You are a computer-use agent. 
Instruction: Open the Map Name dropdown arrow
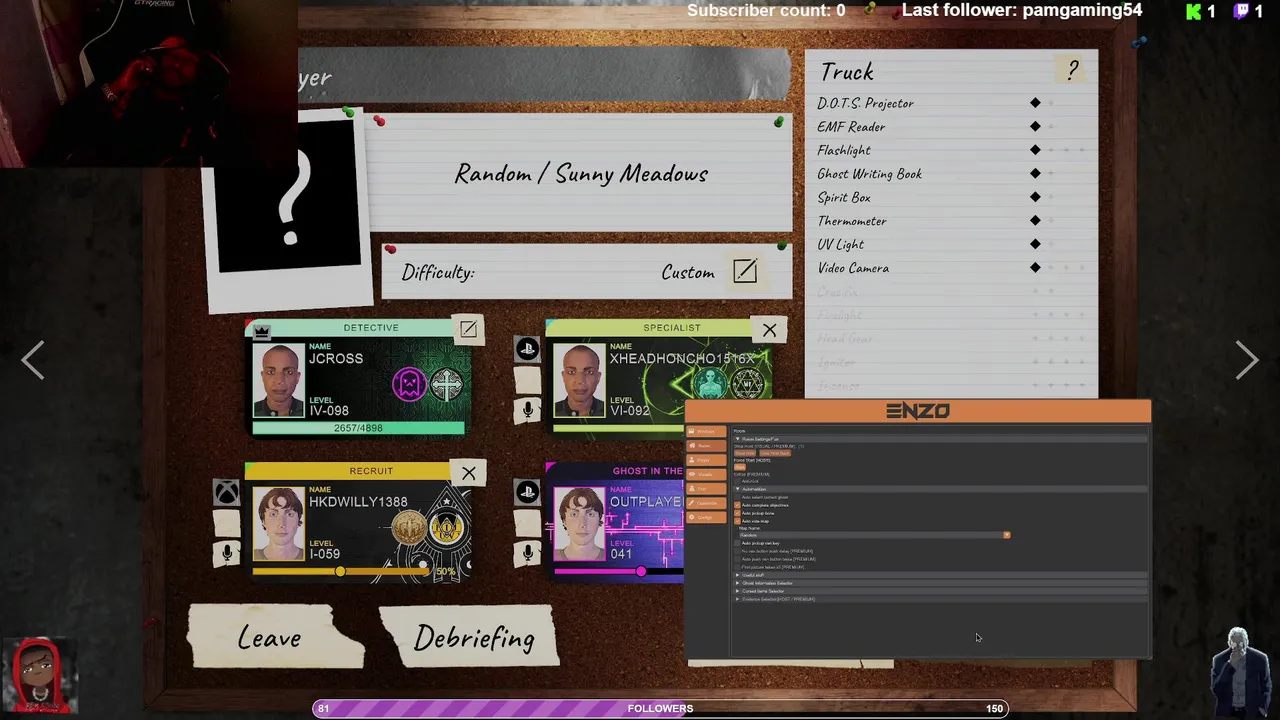coord(1007,535)
